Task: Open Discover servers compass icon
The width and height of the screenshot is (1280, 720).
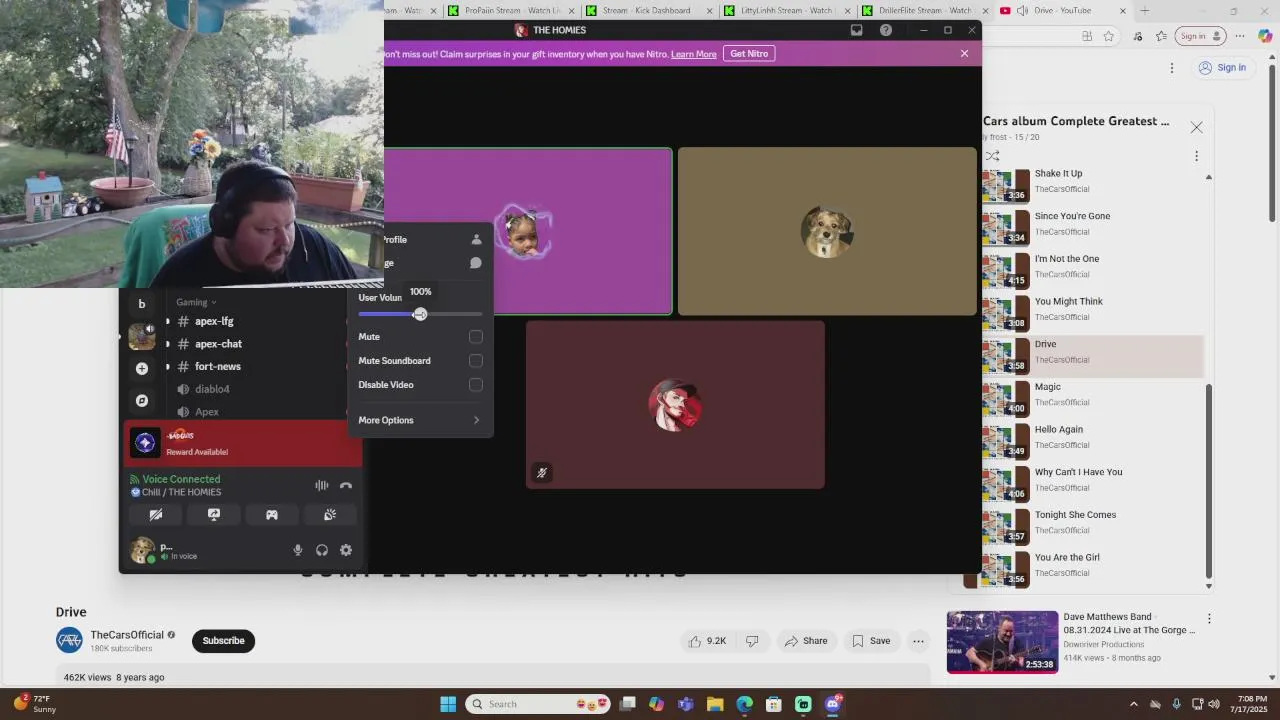Action: (x=142, y=401)
